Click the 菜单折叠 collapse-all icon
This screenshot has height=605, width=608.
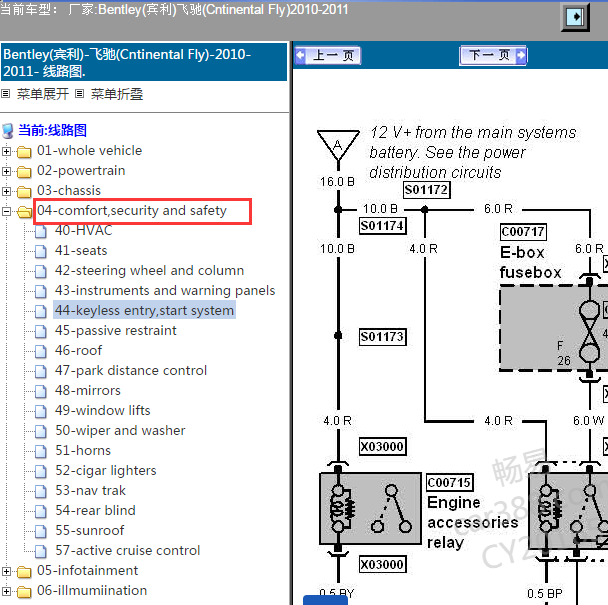[79, 93]
